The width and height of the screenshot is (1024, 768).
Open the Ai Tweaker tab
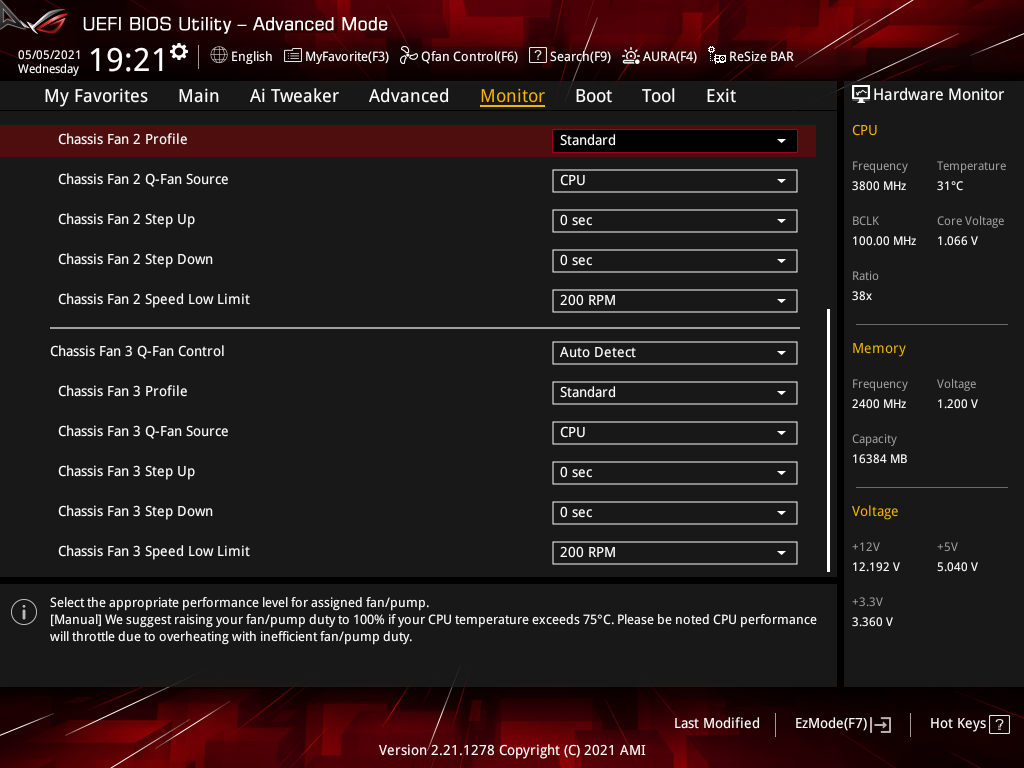click(294, 96)
